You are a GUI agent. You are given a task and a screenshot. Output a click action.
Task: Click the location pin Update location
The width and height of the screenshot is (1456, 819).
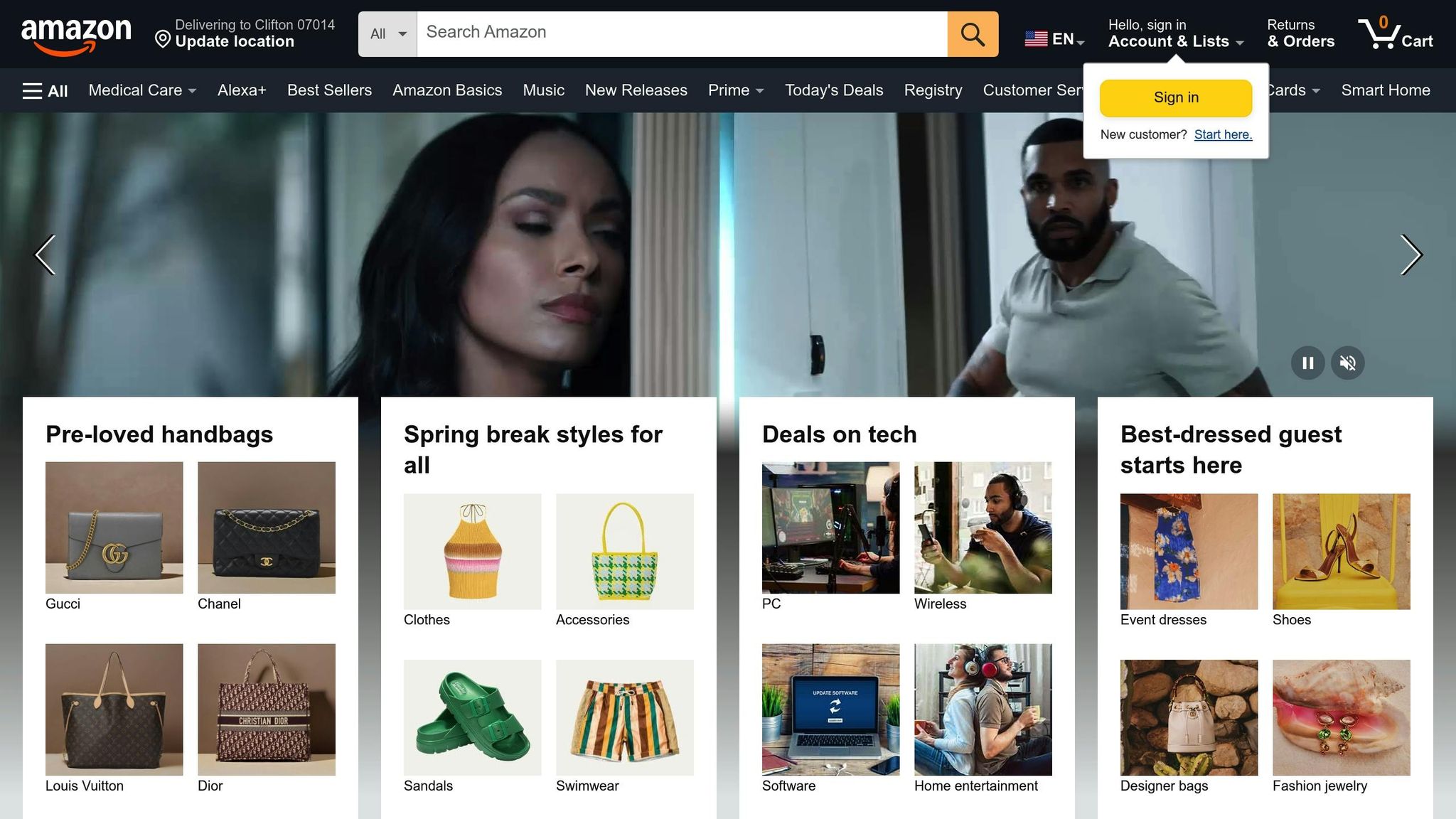245,33
